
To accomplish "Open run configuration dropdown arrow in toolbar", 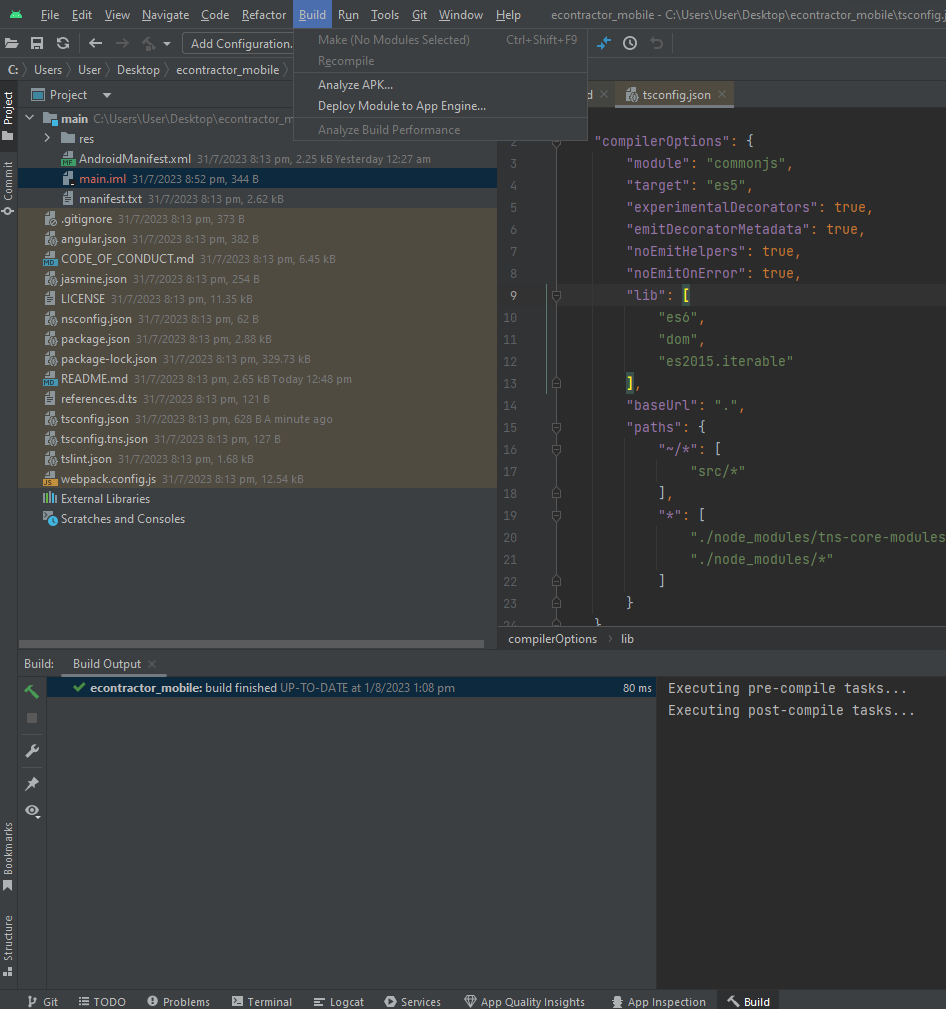I will coord(167,44).
